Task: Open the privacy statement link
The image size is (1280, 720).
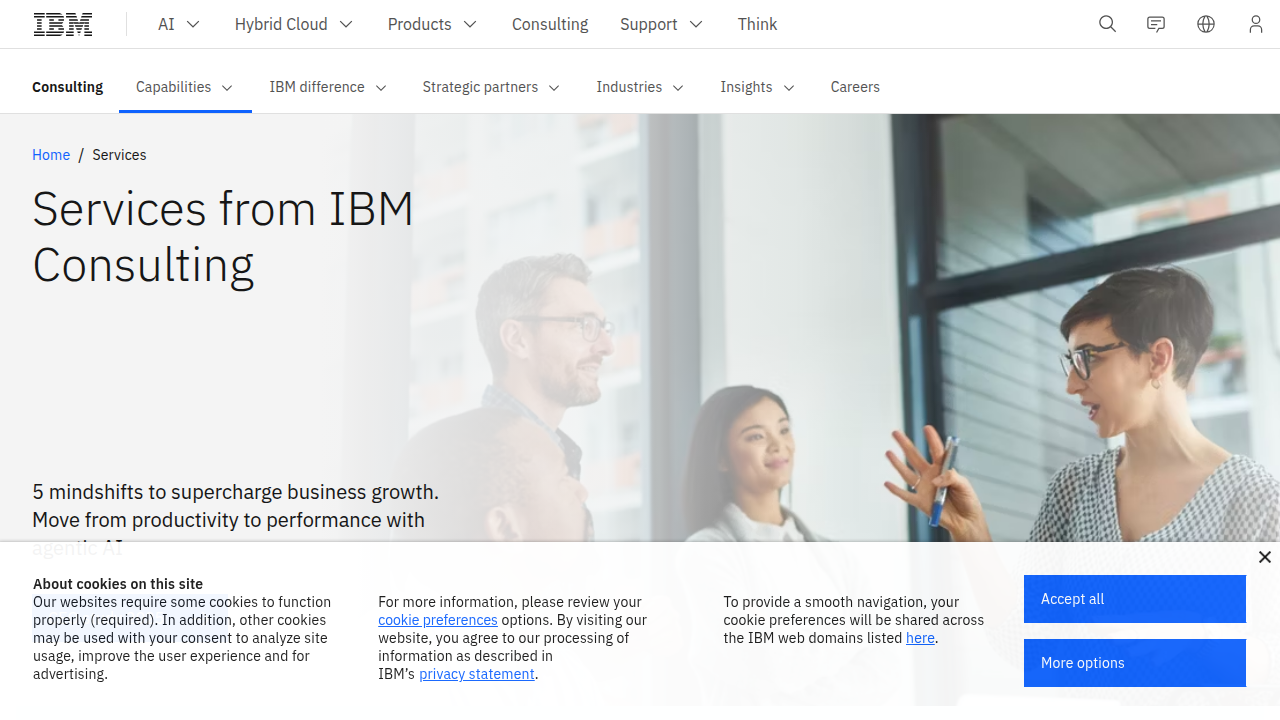Action: pos(476,674)
